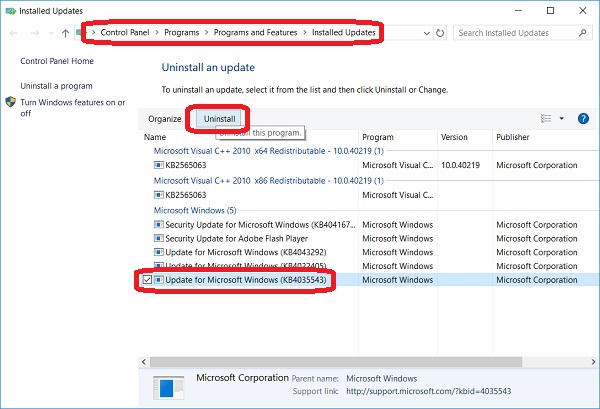This screenshot has height=409, width=600.
Task: Sort by the Version column header
Action: point(454,137)
